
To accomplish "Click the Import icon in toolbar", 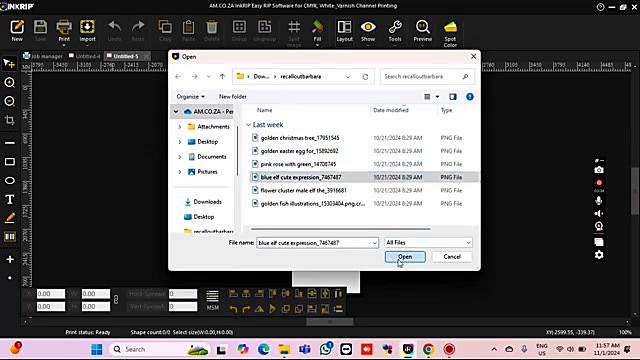I will [87, 27].
